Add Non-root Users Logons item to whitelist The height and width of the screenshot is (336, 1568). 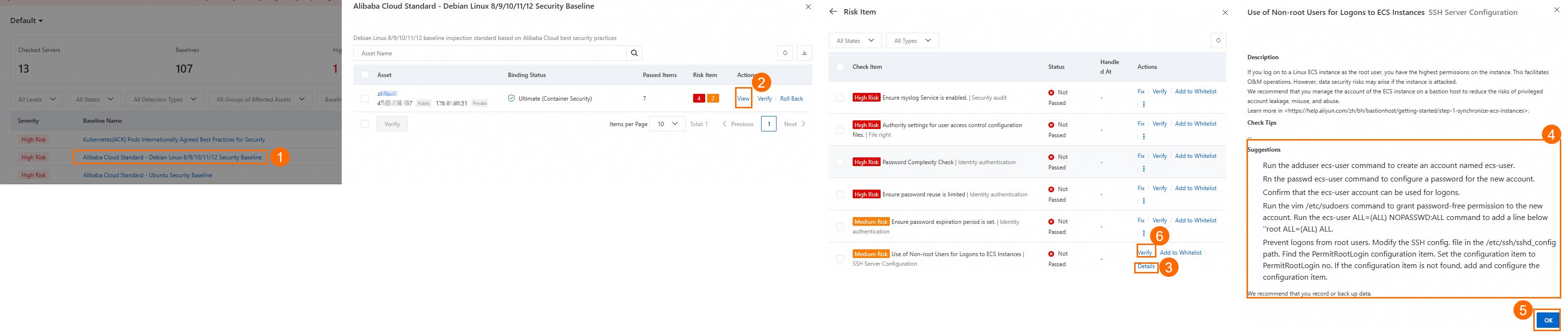[x=1180, y=253]
